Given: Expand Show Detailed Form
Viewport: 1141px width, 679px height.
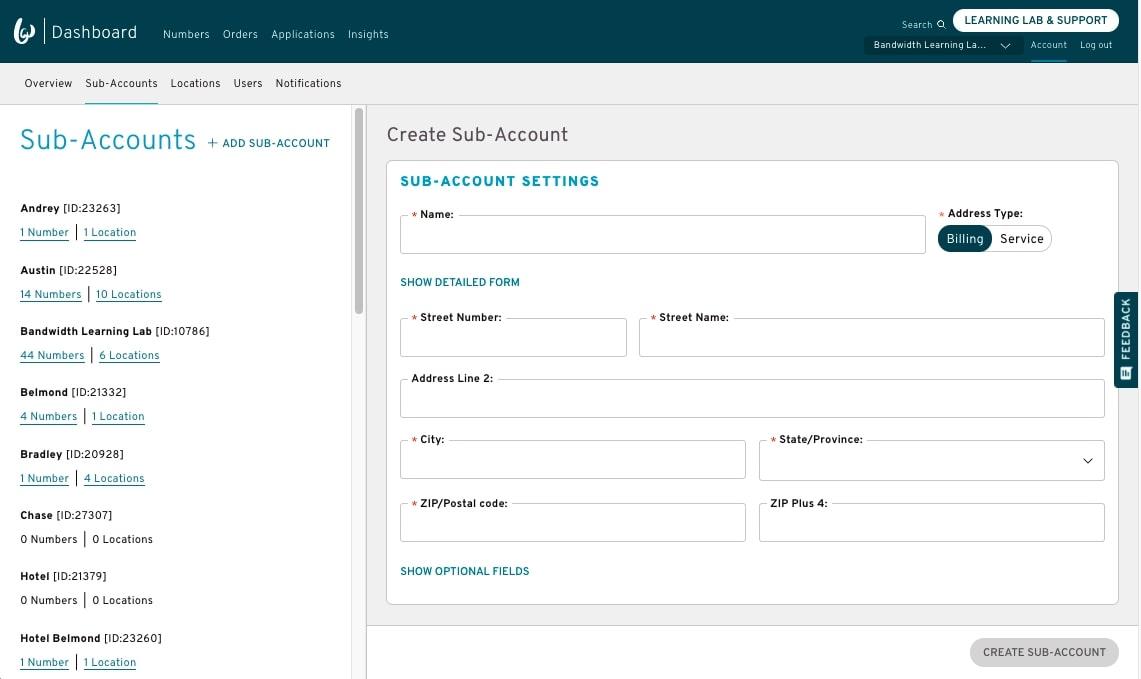Looking at the screenshot, I should (460, 283).
